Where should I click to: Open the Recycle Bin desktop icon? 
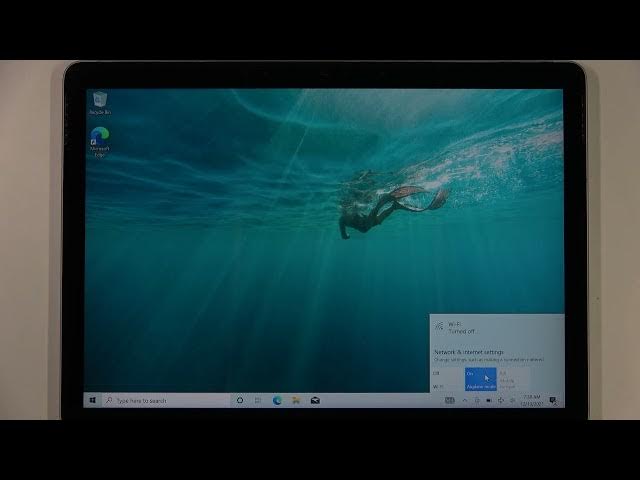point(99,101)
